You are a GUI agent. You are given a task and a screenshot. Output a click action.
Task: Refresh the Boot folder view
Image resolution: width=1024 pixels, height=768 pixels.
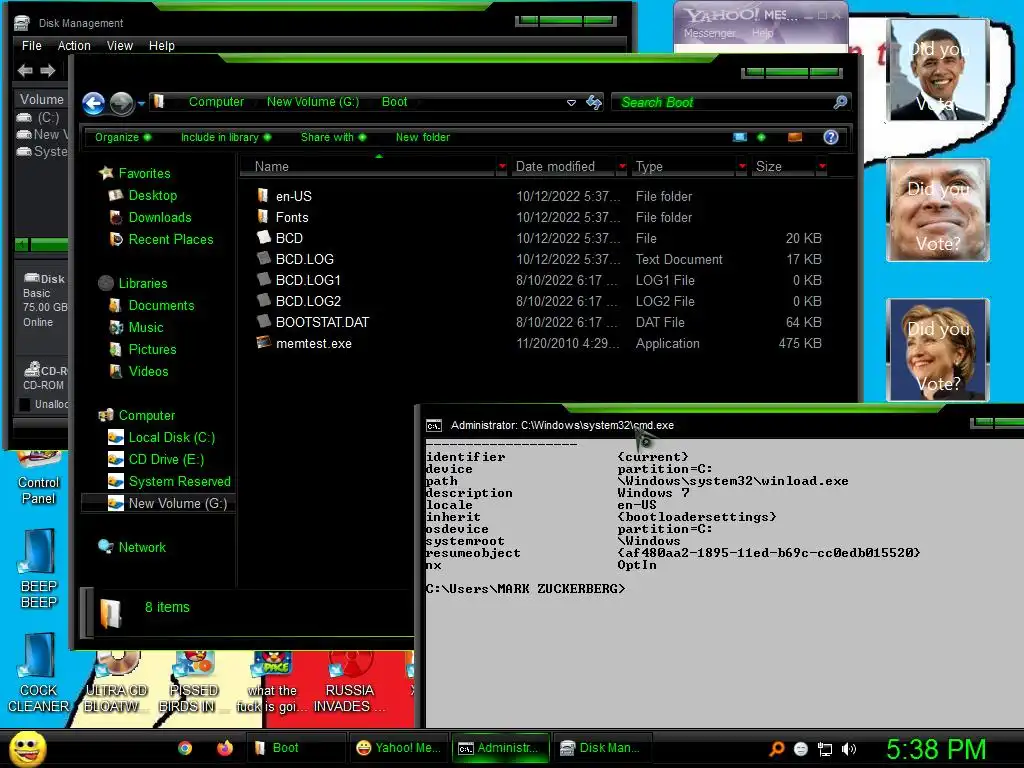[x=594, y=102]
